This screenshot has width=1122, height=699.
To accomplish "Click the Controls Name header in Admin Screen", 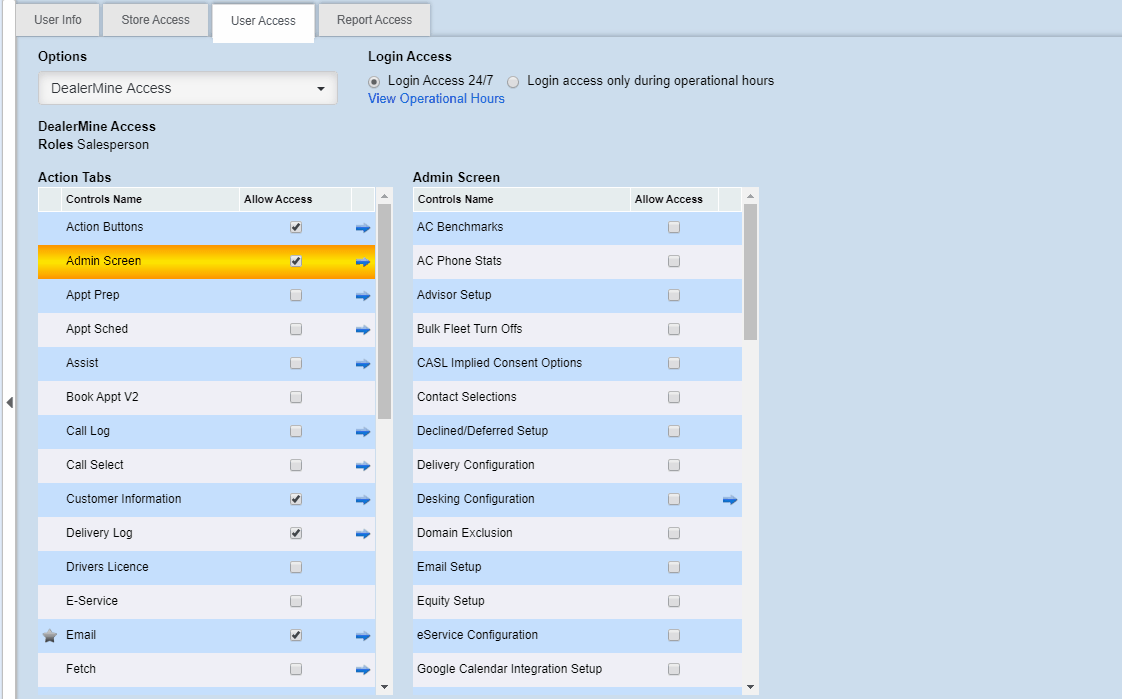I will coord(455,199).
